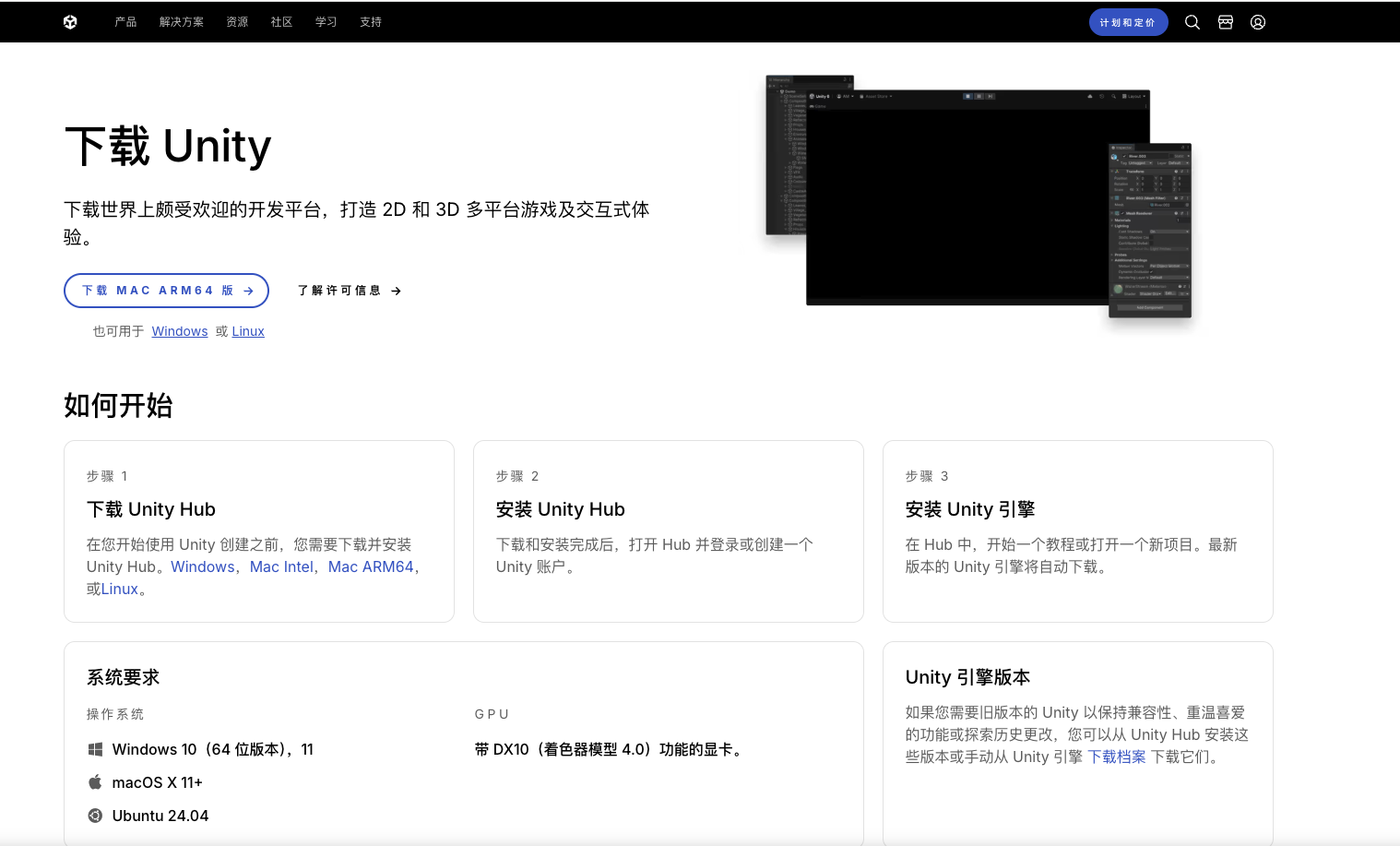
Task: Click the Ubuntu logo icon
Action: tap(95, 816)
